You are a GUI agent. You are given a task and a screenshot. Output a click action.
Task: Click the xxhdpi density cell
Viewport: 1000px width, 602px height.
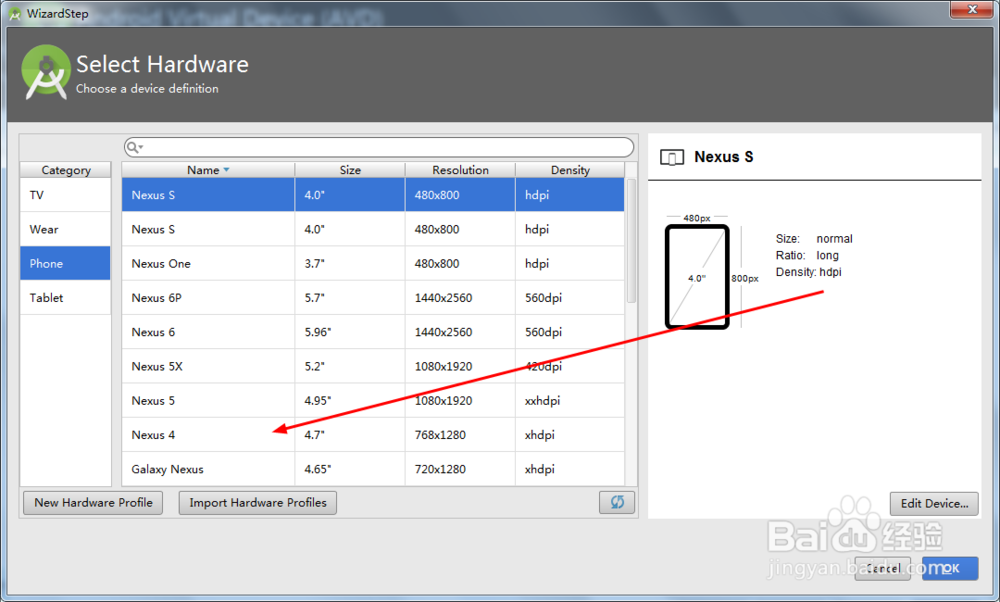point(570,400)
